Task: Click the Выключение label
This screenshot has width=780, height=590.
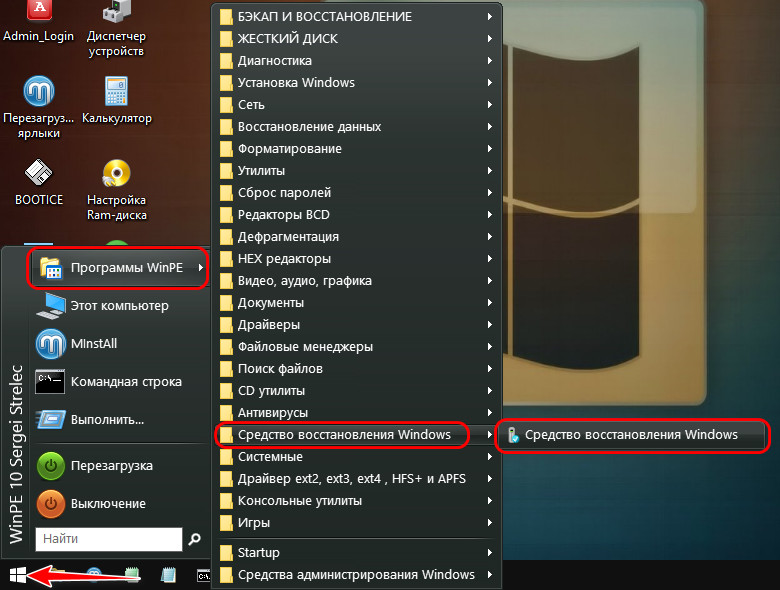Action: coord(108,503)
